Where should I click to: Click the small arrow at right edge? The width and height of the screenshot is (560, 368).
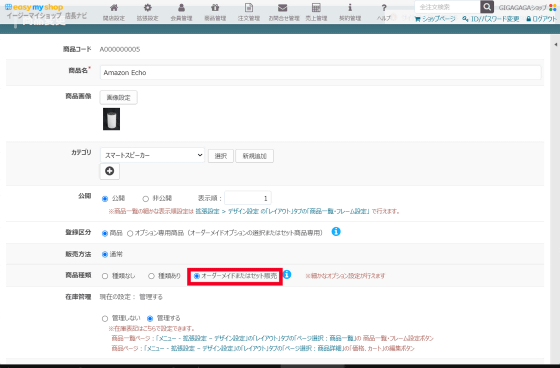[x=555, y=45]
